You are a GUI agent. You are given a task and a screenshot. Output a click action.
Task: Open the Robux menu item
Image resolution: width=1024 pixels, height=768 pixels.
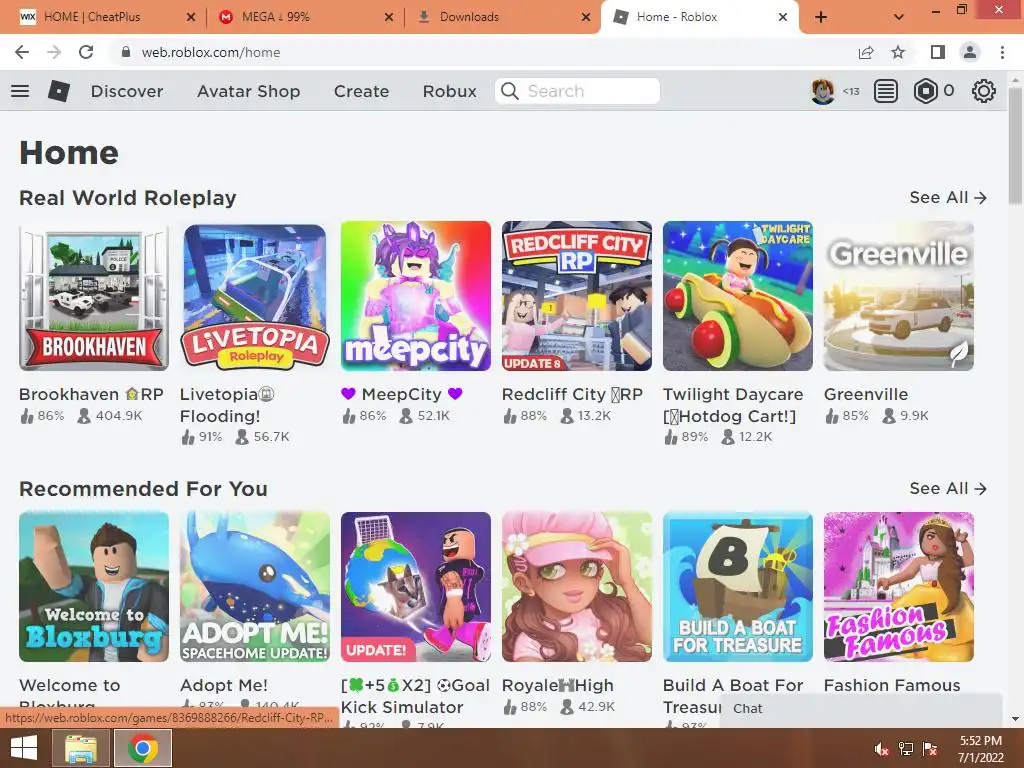tap(449, 91)
